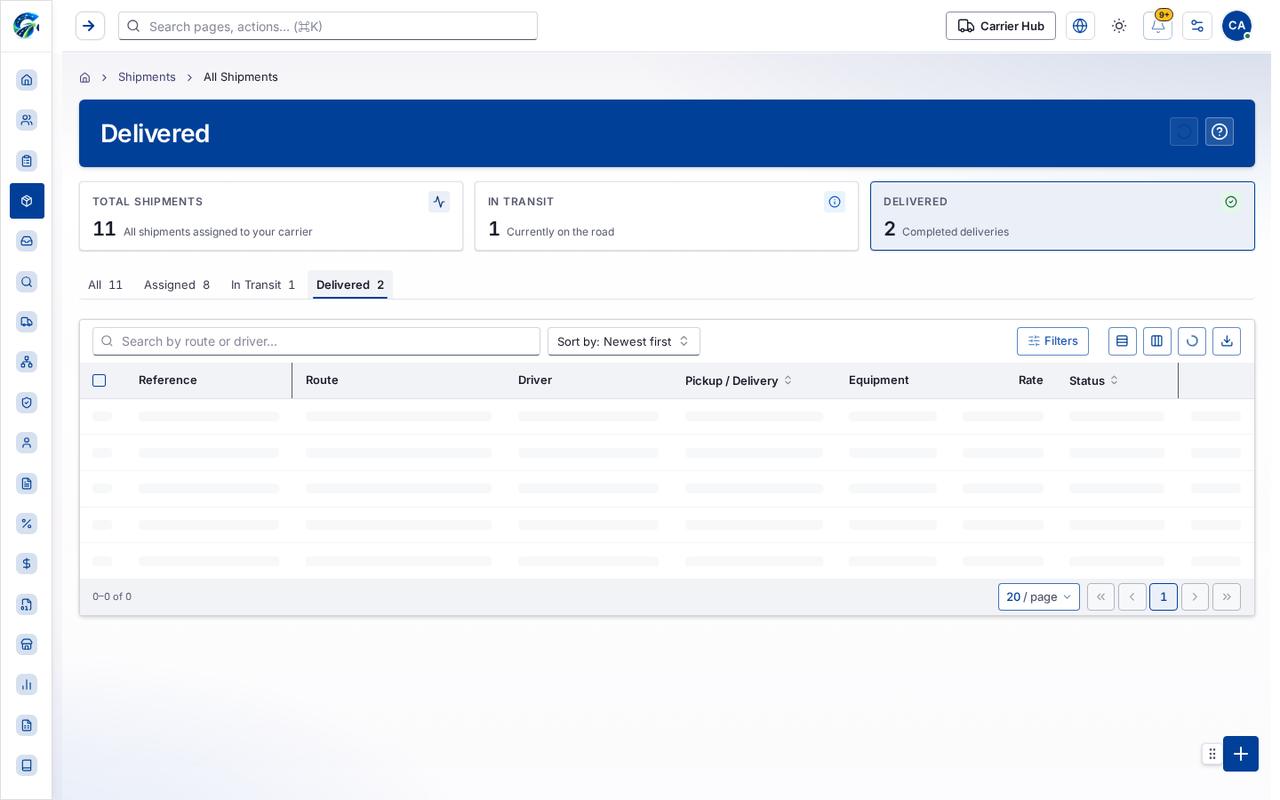Open the globe language selector

click(x=1080, y=26)
